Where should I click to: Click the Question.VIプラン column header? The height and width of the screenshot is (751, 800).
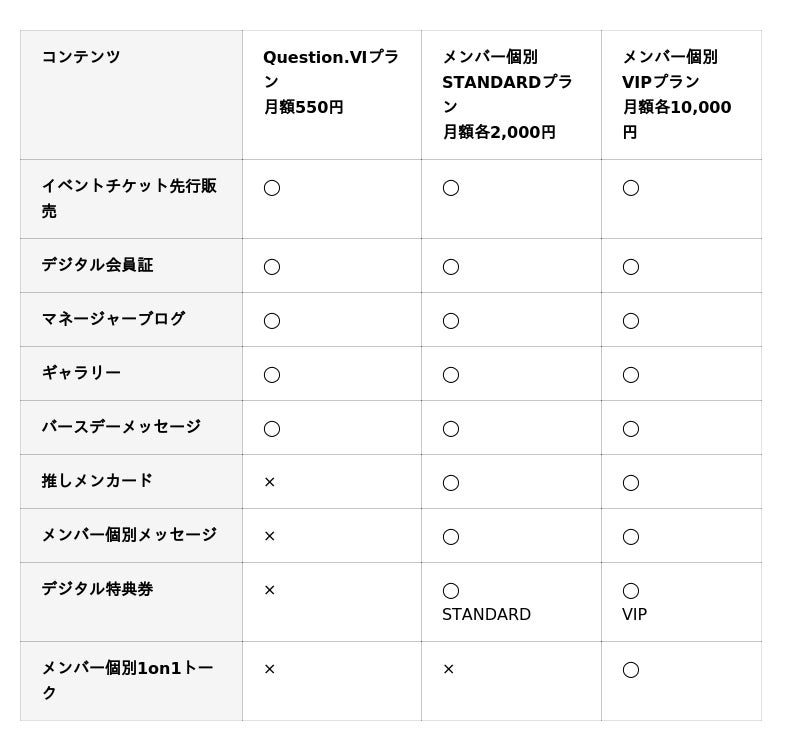(331, 82)
